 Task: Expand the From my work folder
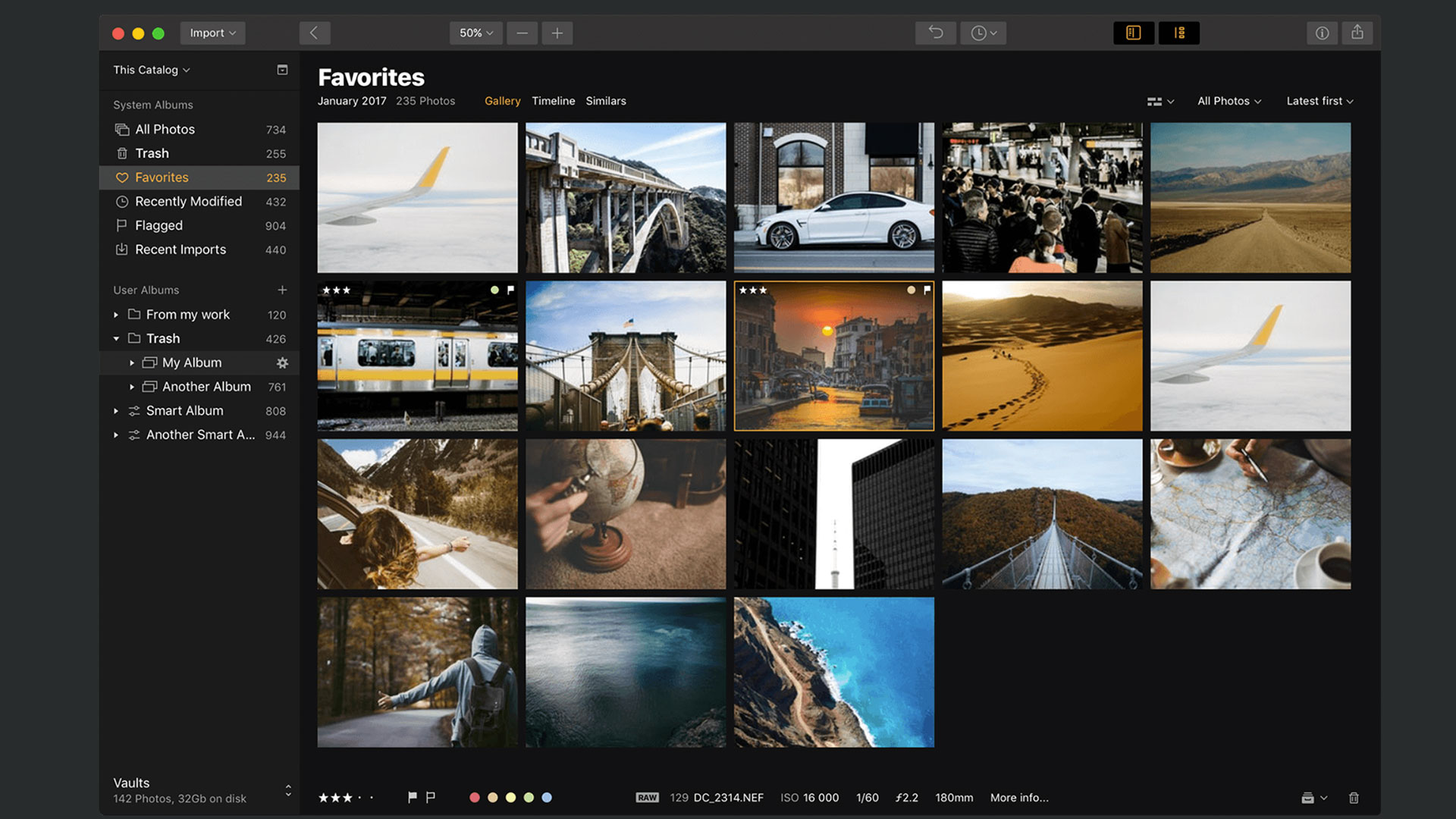[x=116, y=315]
